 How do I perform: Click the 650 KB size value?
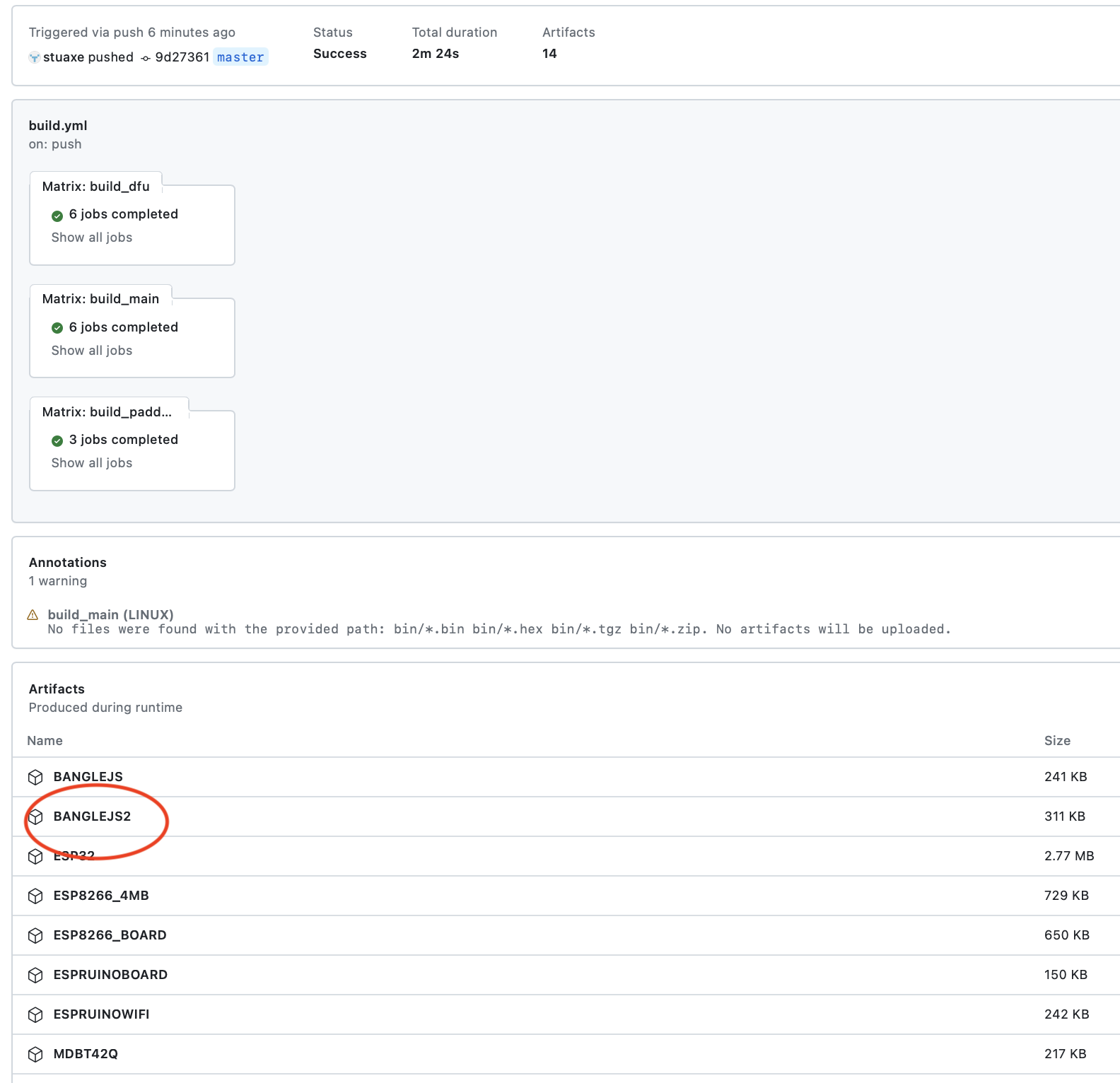point(1067,935)
